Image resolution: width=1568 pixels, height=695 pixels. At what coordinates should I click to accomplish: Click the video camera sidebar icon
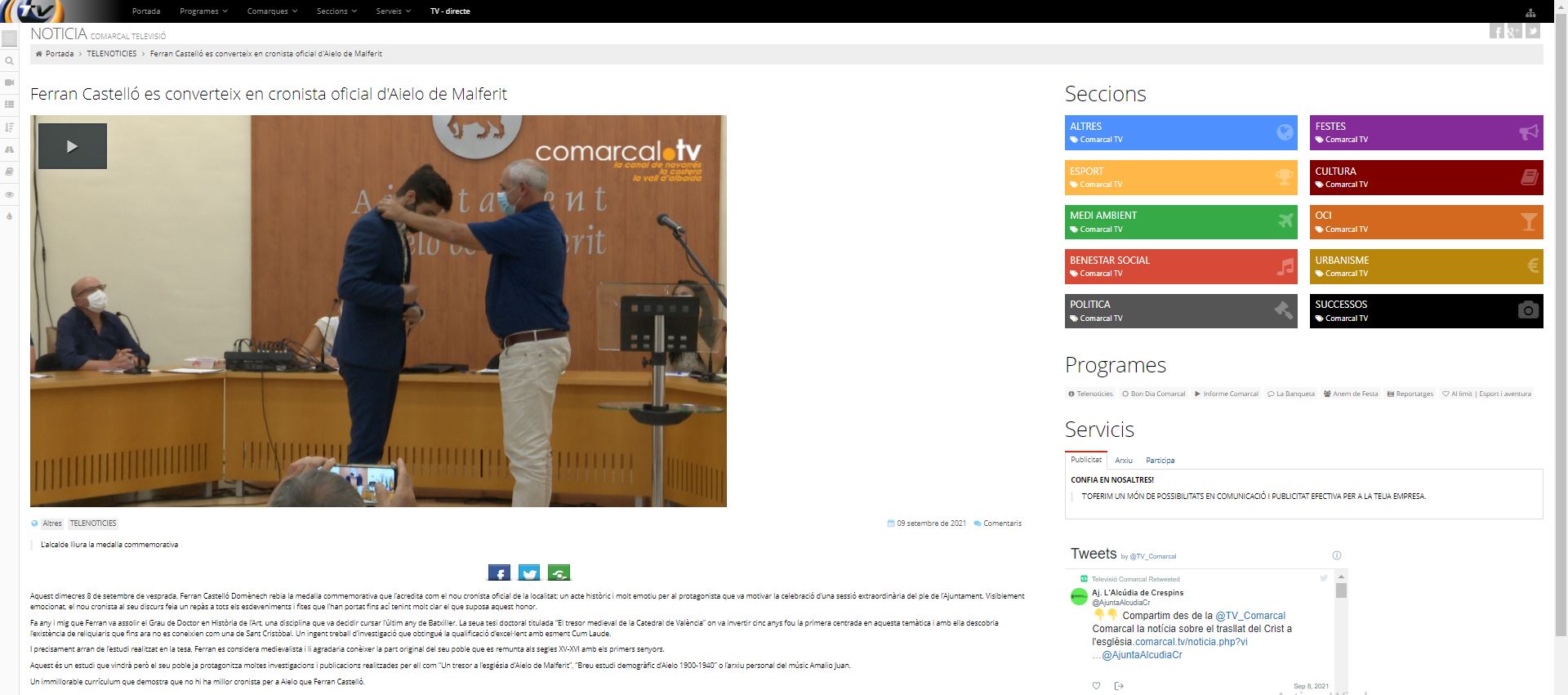[x=9, y=82]
